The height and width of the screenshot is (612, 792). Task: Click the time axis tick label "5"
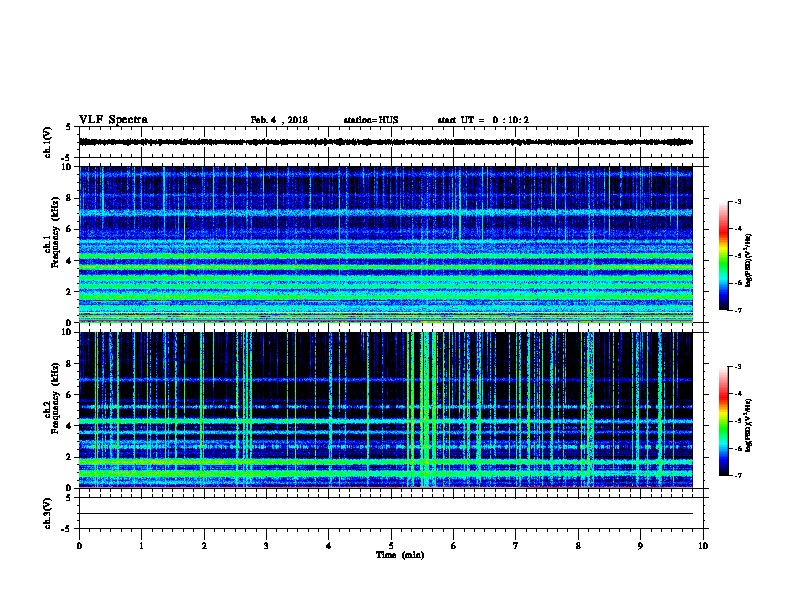point(391,545)
